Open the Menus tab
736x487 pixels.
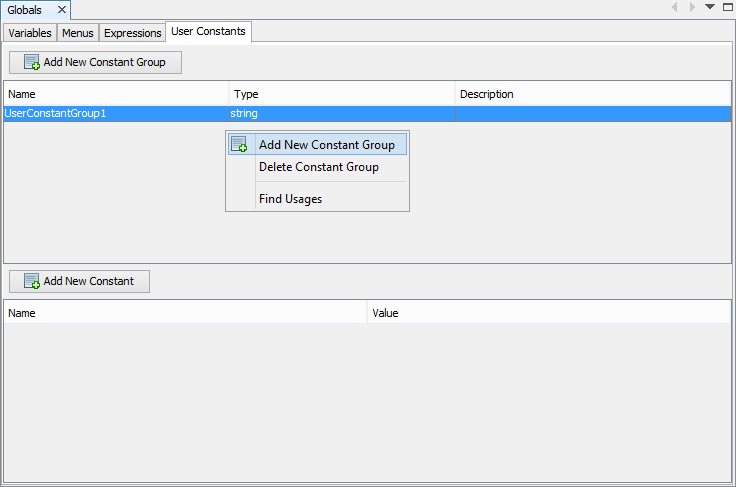tap(77, 33)
